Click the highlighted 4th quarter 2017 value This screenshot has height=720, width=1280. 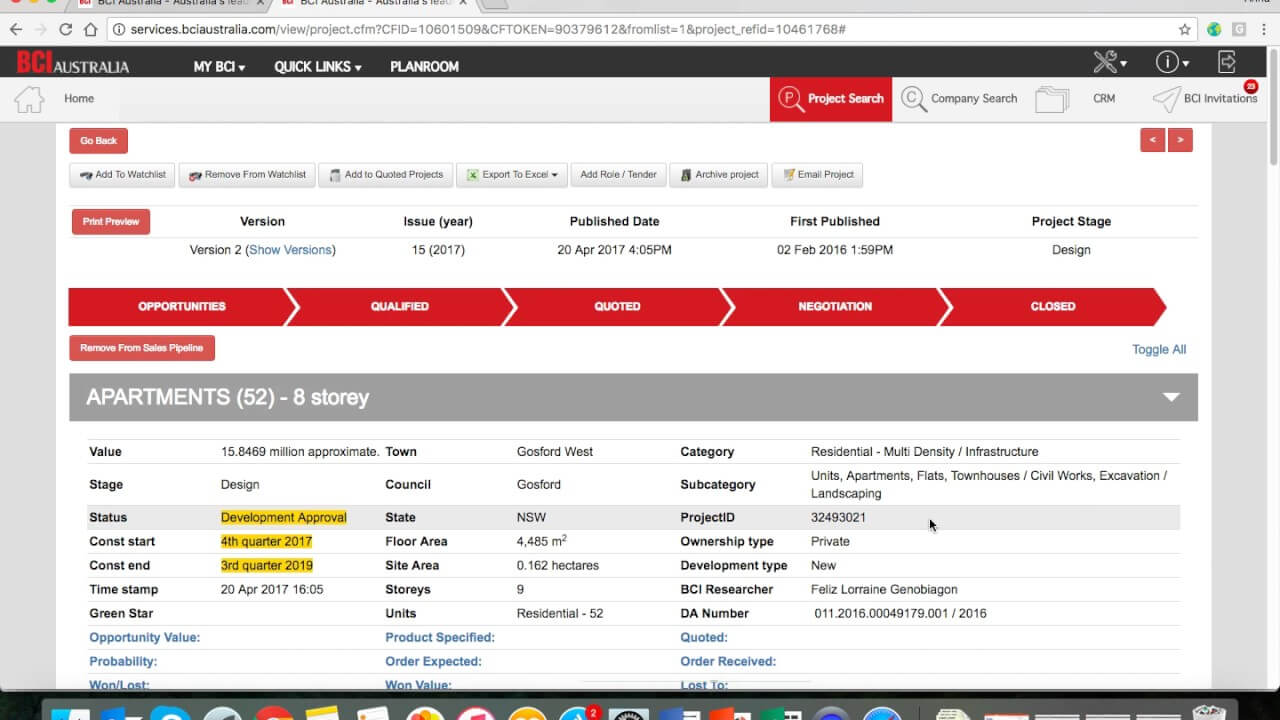pos(266,541)
